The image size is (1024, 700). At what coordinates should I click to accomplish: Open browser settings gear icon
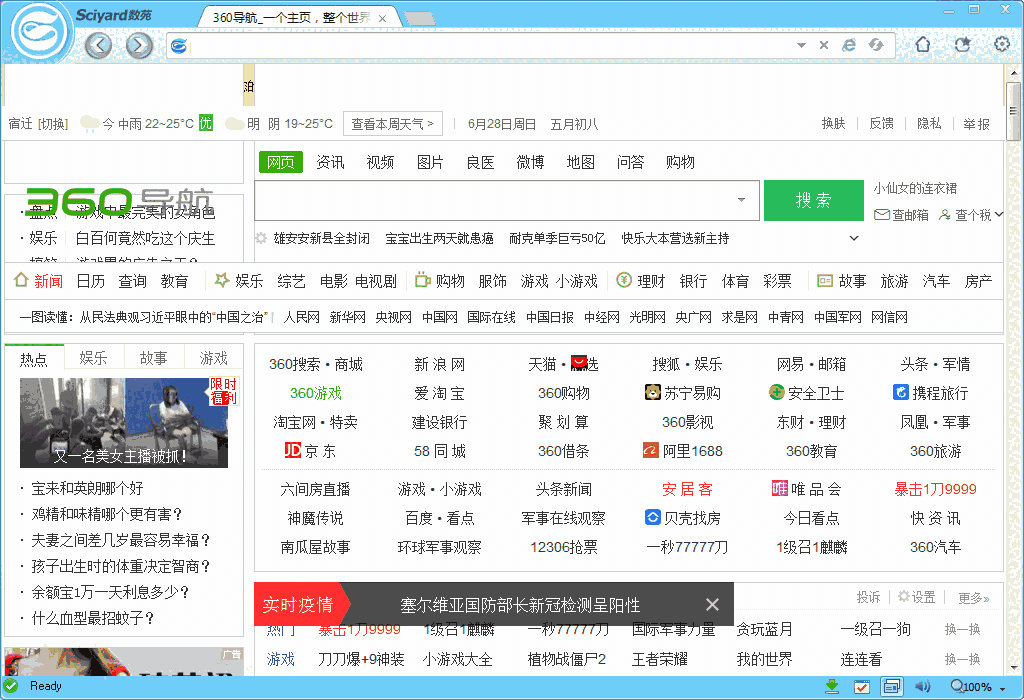click(1001, 45)
